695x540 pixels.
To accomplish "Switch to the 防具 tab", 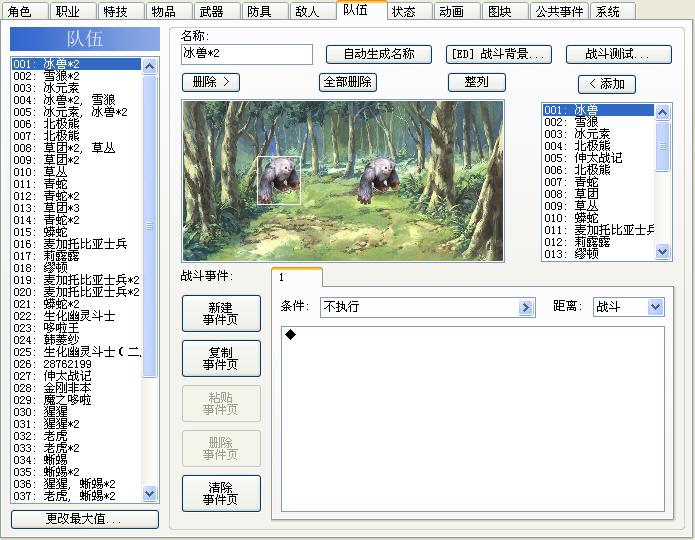I will click(265, 11).
